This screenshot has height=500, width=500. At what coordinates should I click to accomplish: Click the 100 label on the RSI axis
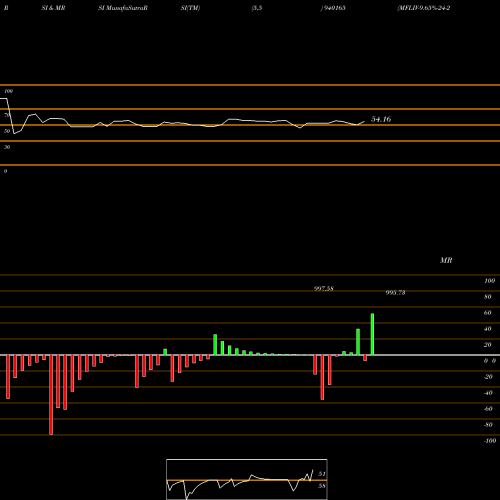[8, 91]
